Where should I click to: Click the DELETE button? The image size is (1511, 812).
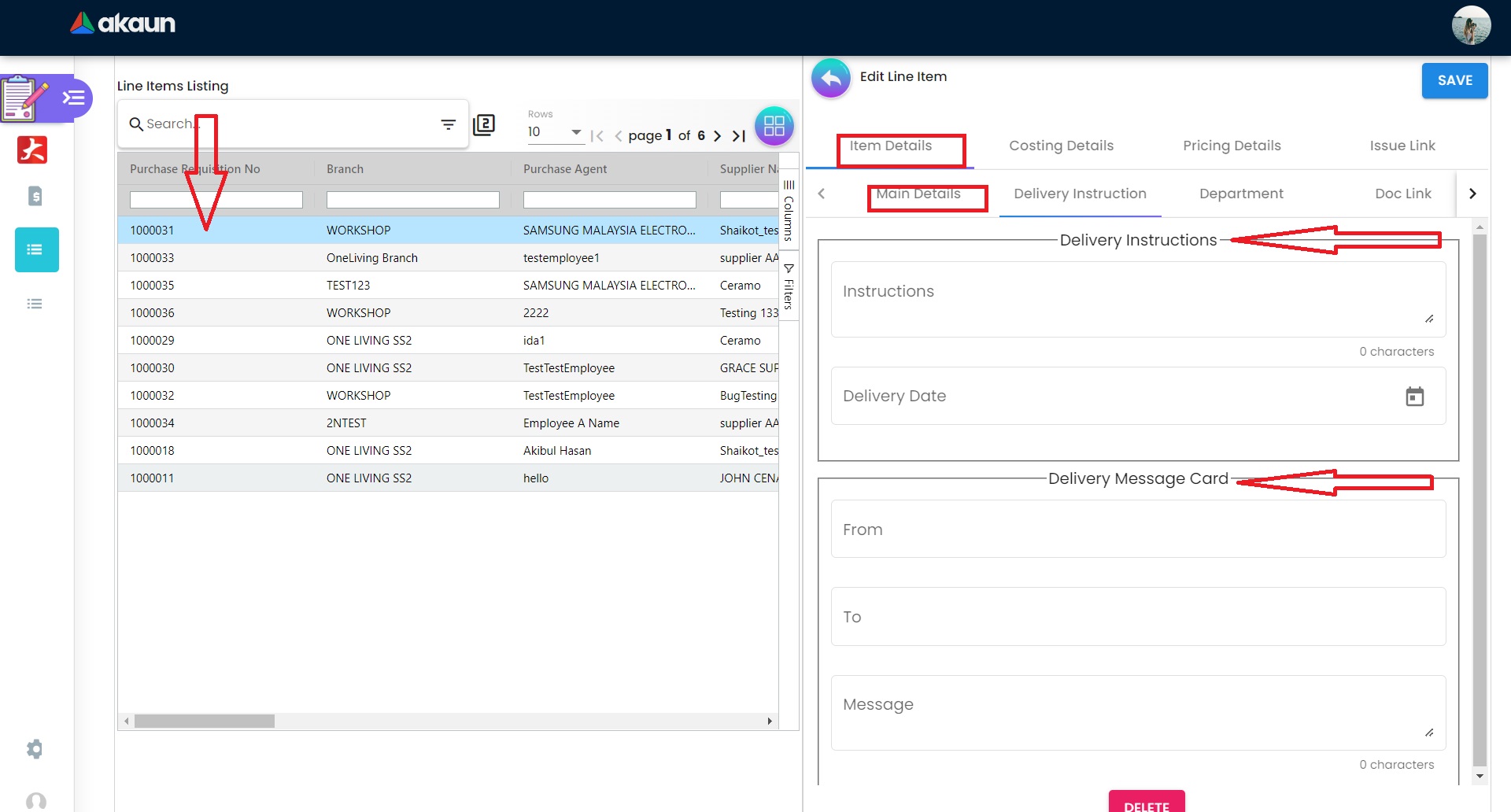click(1146, 803)
